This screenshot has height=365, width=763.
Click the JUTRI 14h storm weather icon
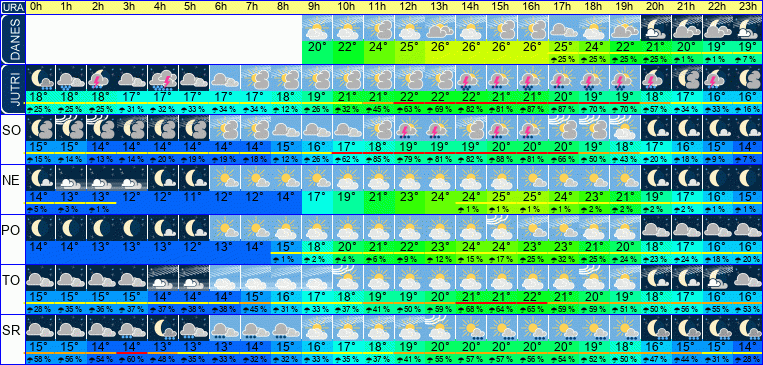pos(471,77)
